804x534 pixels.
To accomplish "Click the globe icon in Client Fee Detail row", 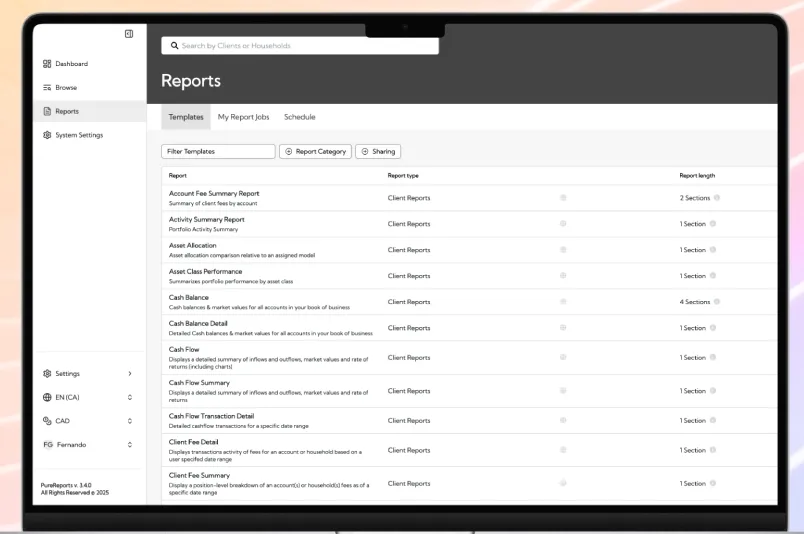I will coord(563,450).
